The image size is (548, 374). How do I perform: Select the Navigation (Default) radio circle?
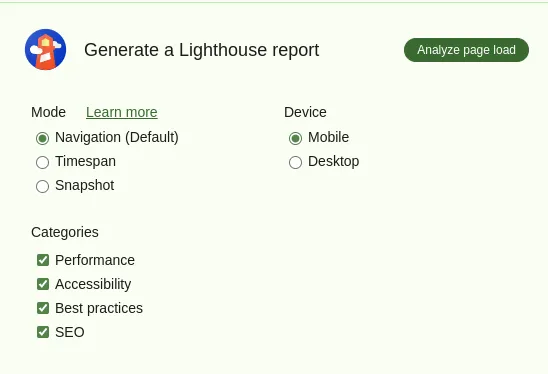(43, 138)
